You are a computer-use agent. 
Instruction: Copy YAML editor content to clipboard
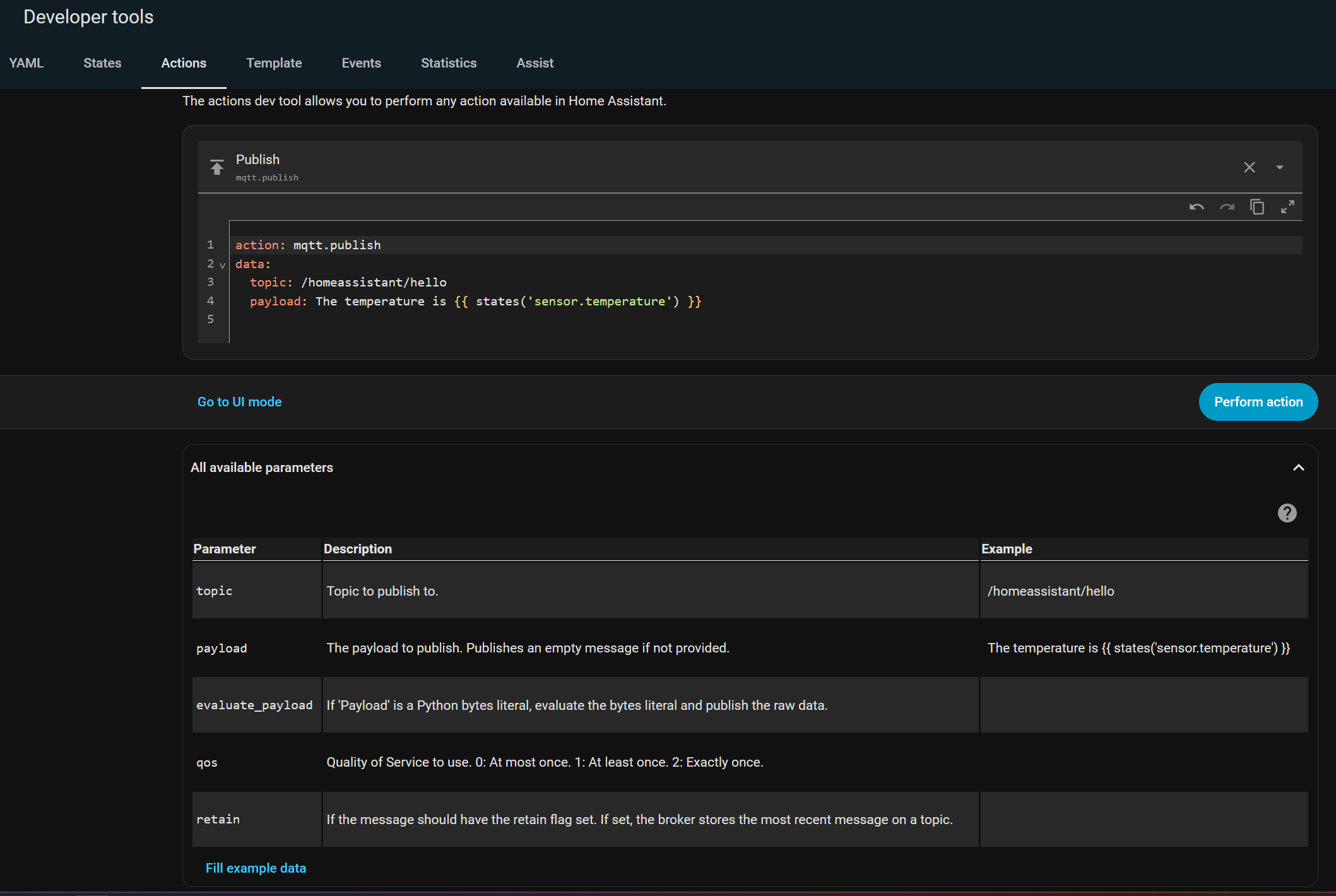pyautogui.click(x=1257, y=207)
